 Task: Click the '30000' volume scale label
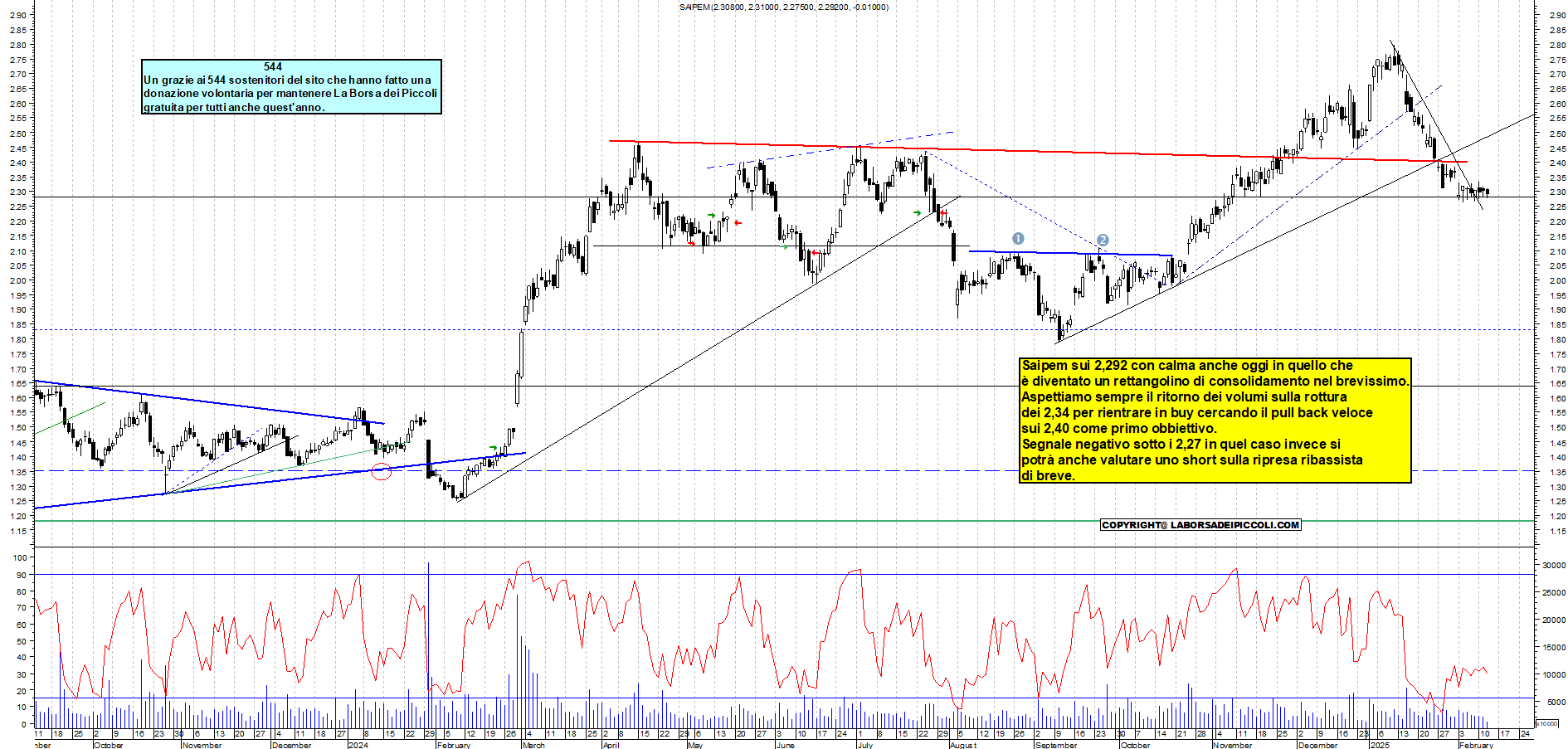tap(1554, 566)
